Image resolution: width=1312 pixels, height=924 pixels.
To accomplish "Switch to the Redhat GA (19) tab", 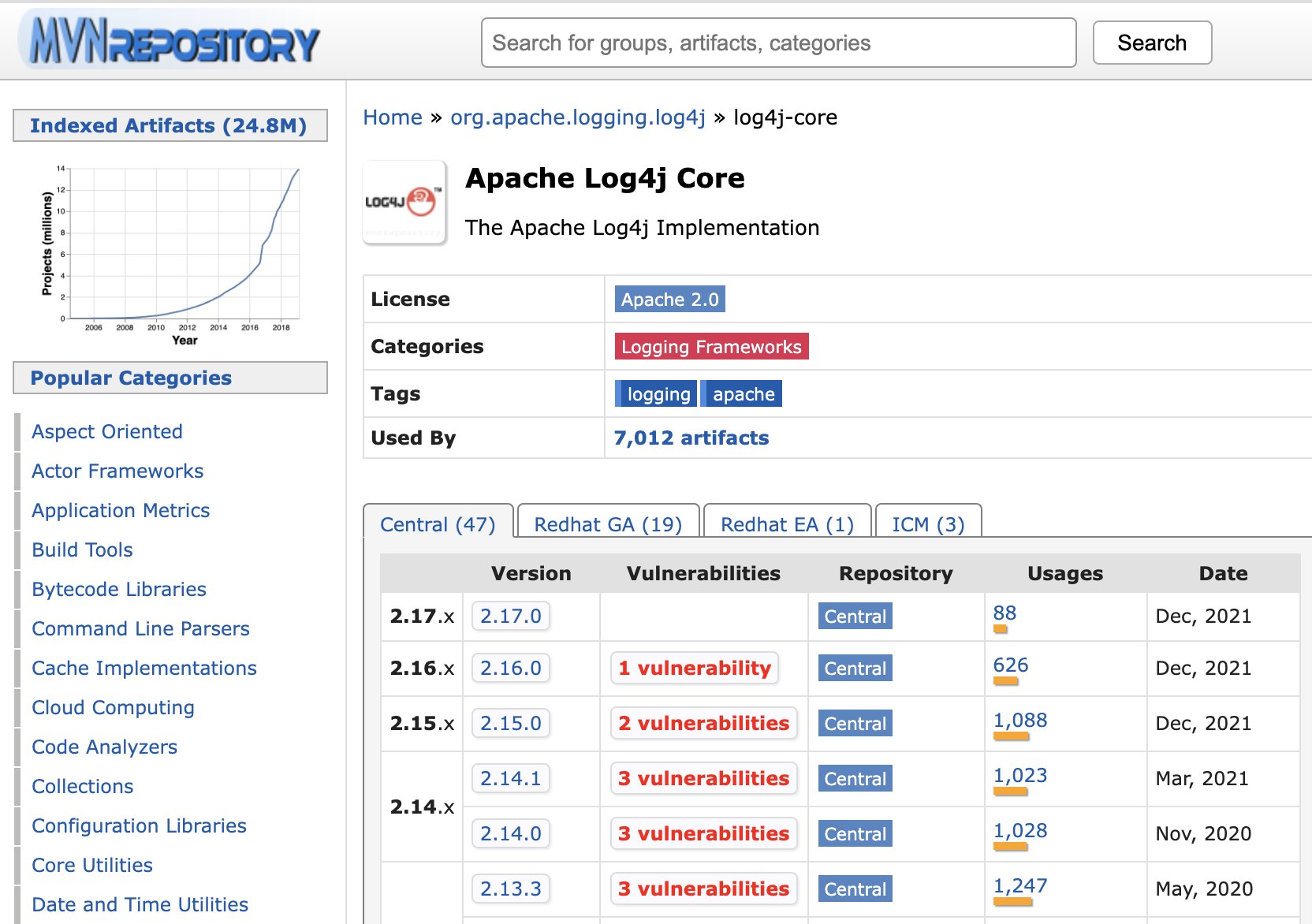I will (608, 524).
